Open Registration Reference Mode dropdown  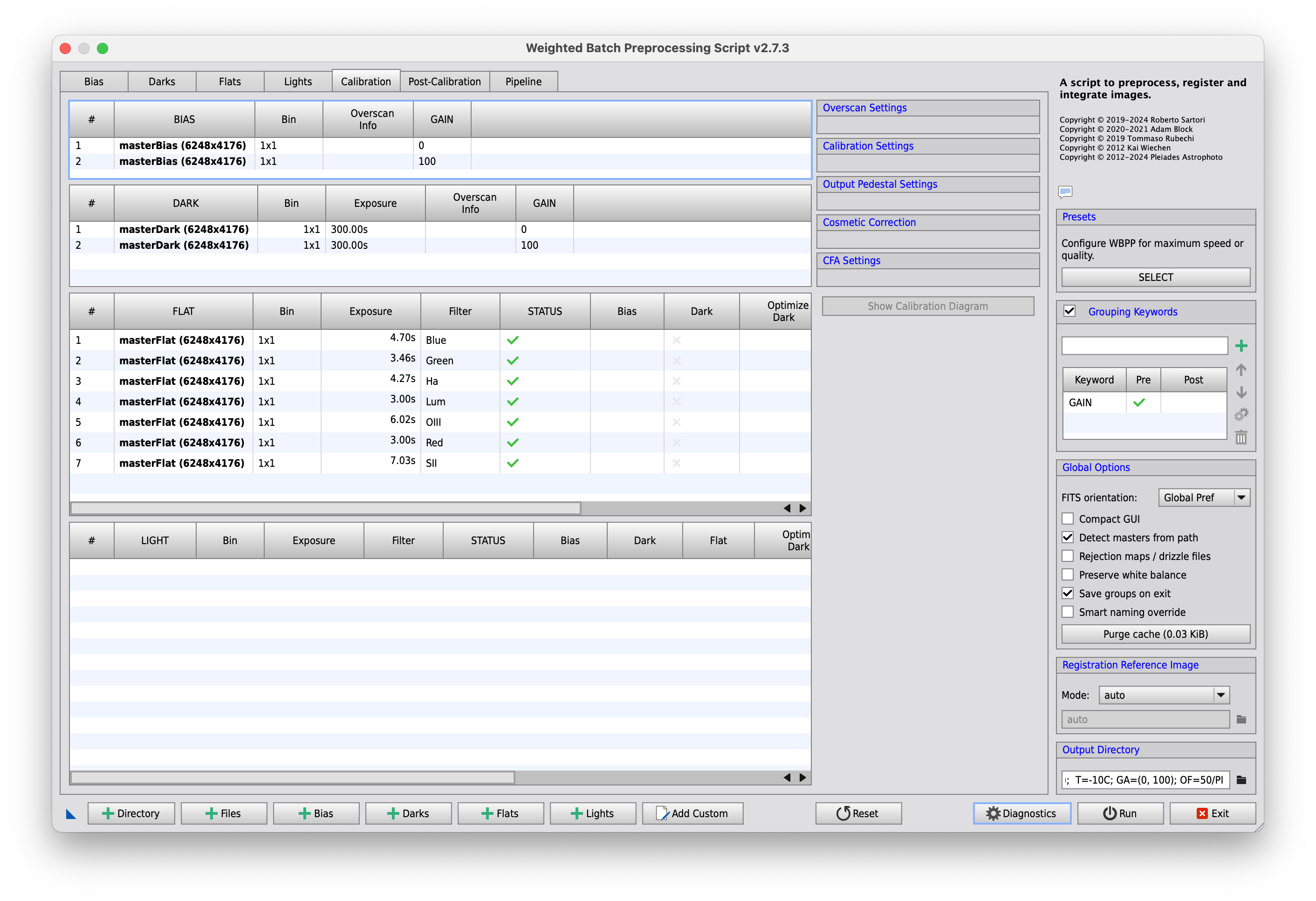1164,695
